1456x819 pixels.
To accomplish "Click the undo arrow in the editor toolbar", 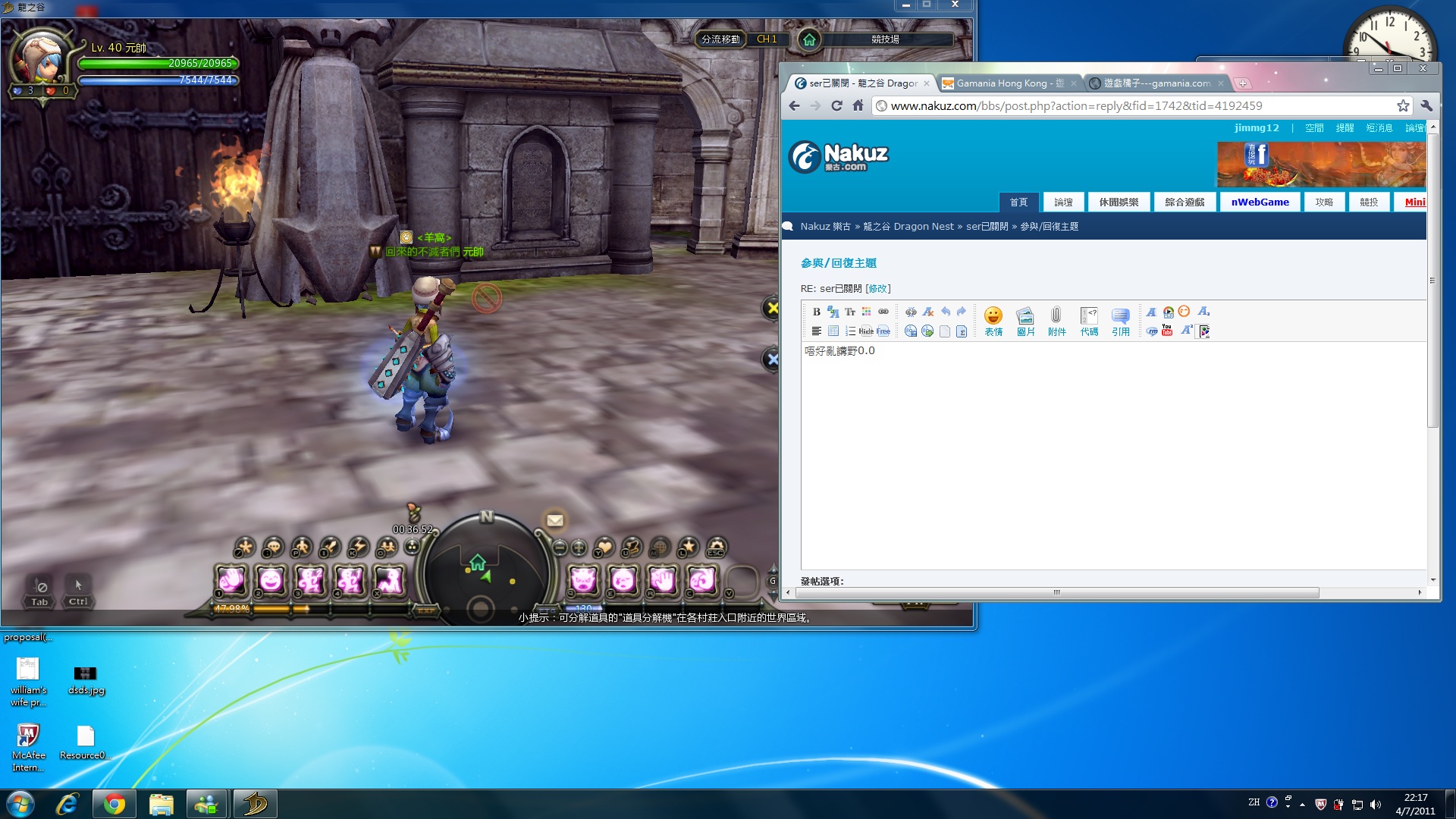I will tap(945, 312).
